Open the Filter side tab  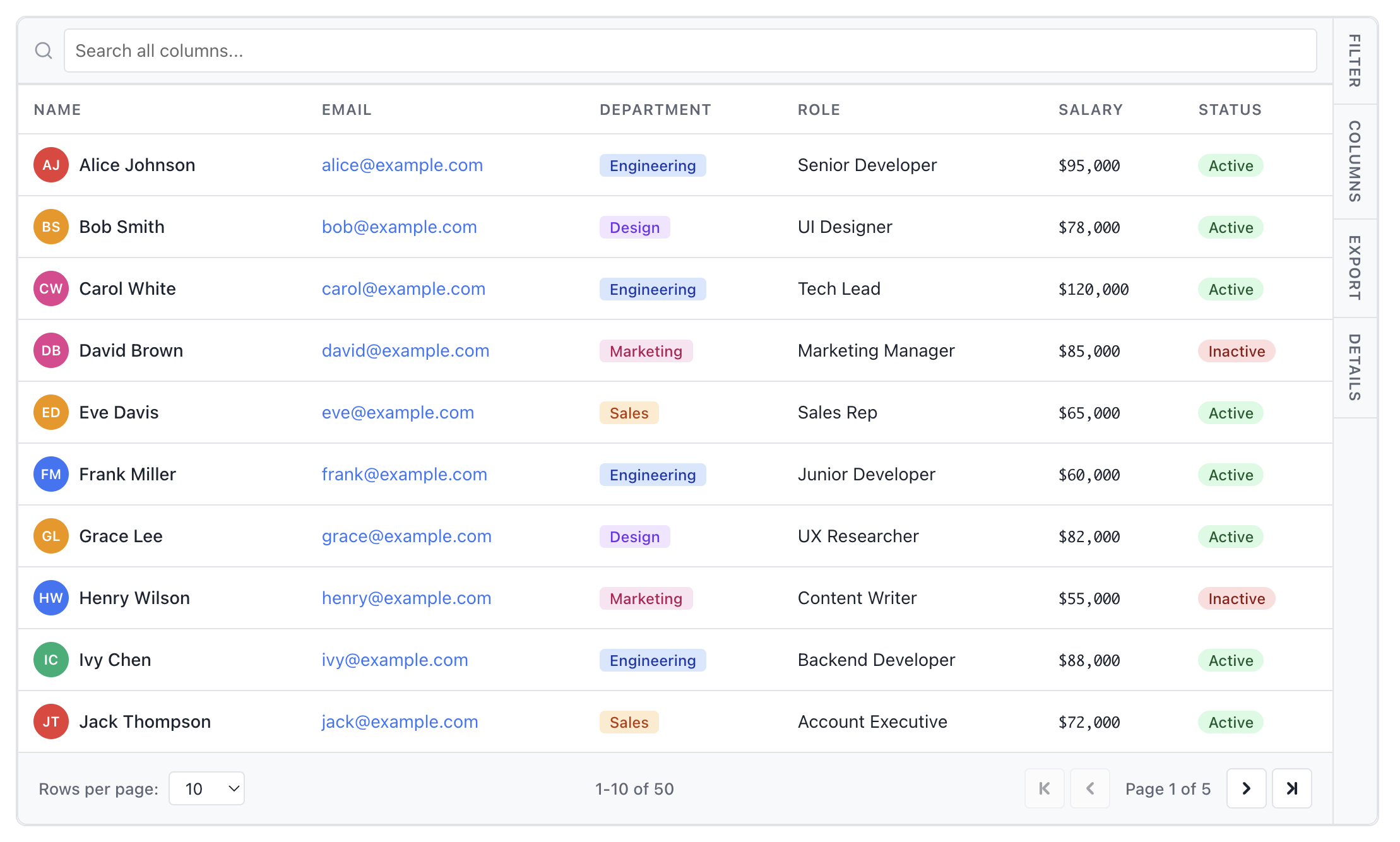(1355, 61)
